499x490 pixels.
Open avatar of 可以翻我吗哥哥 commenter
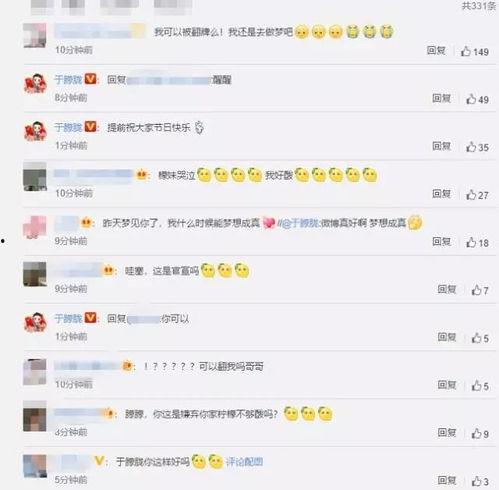(x=35, y=372)
